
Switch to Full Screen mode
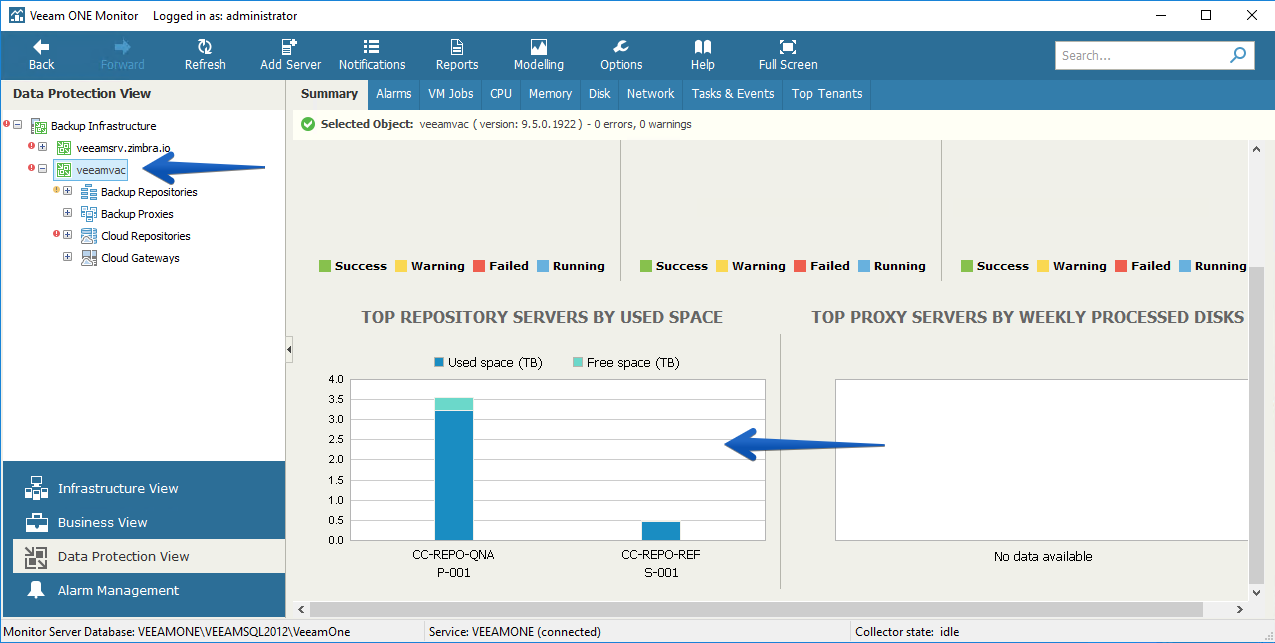click(x=788, y=47)
